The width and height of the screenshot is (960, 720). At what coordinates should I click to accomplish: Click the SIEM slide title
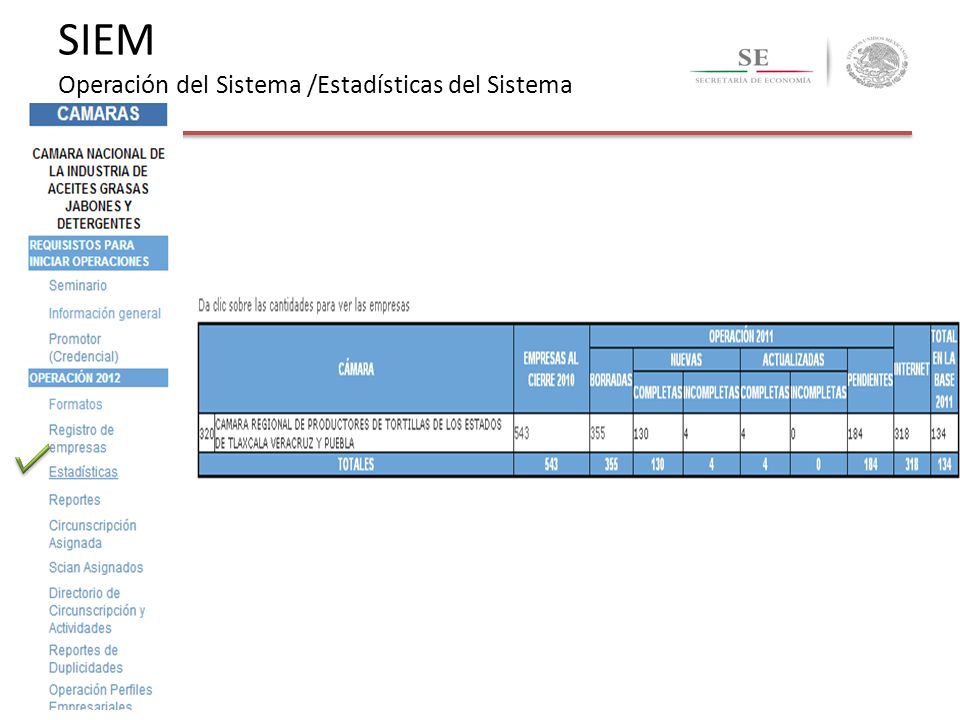[x=106, y=40]
